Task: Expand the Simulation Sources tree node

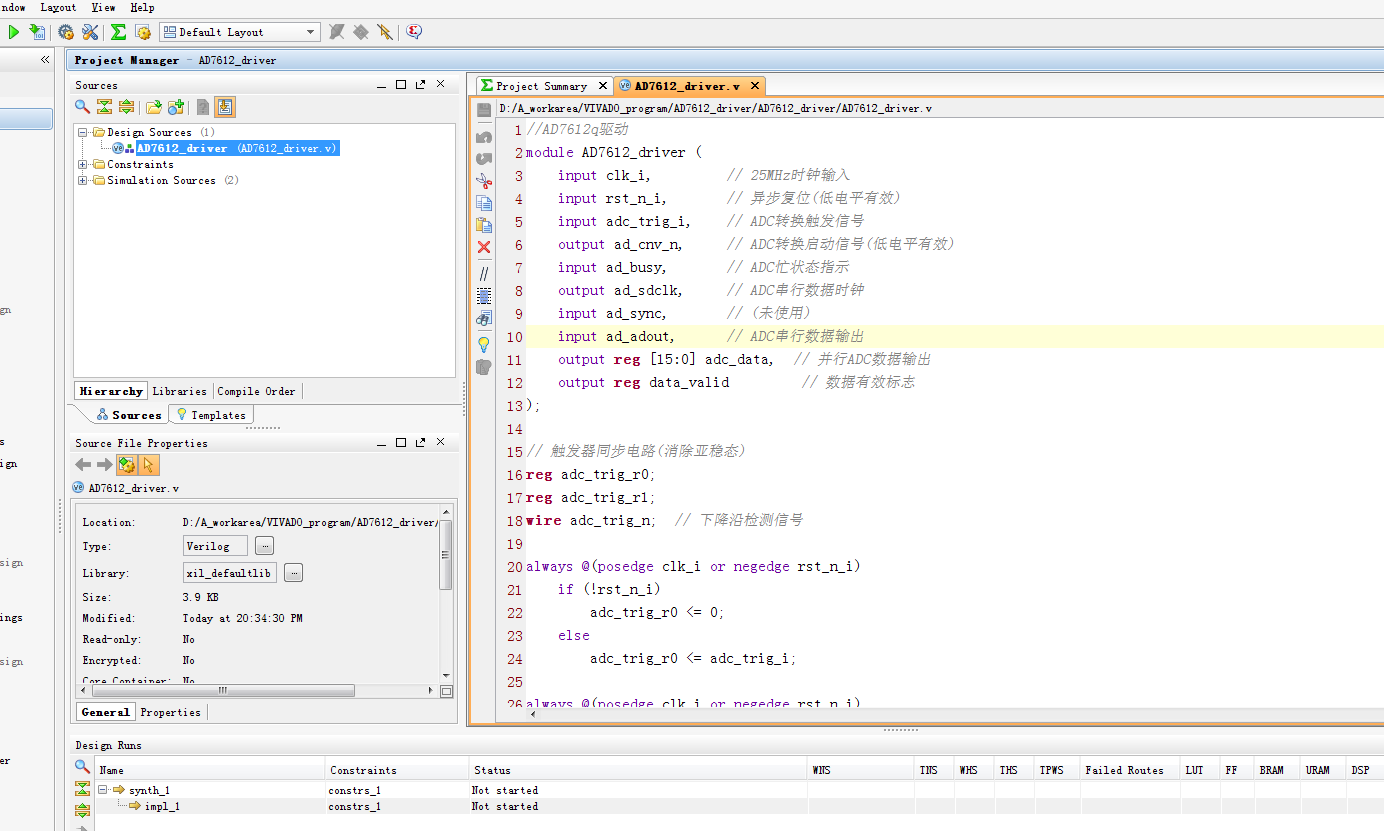Action: [83, 180]
